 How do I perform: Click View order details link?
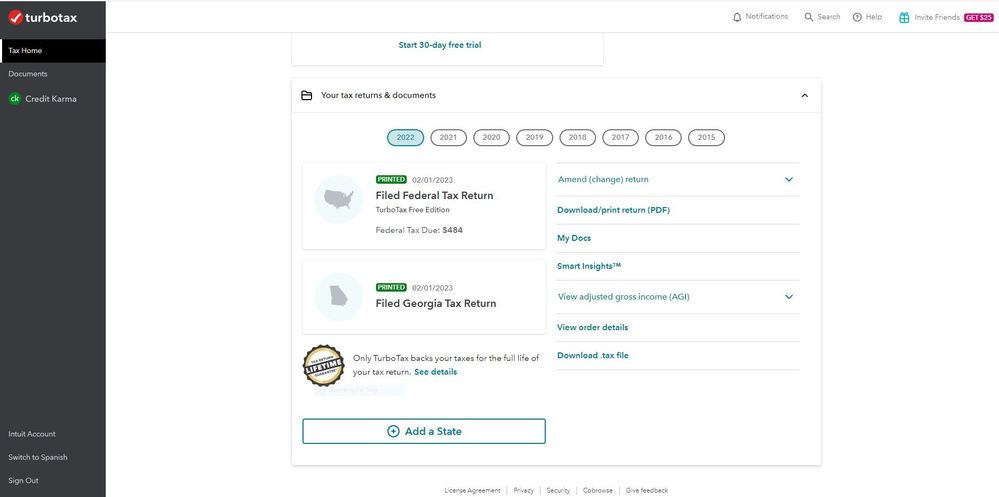(593, 328)
